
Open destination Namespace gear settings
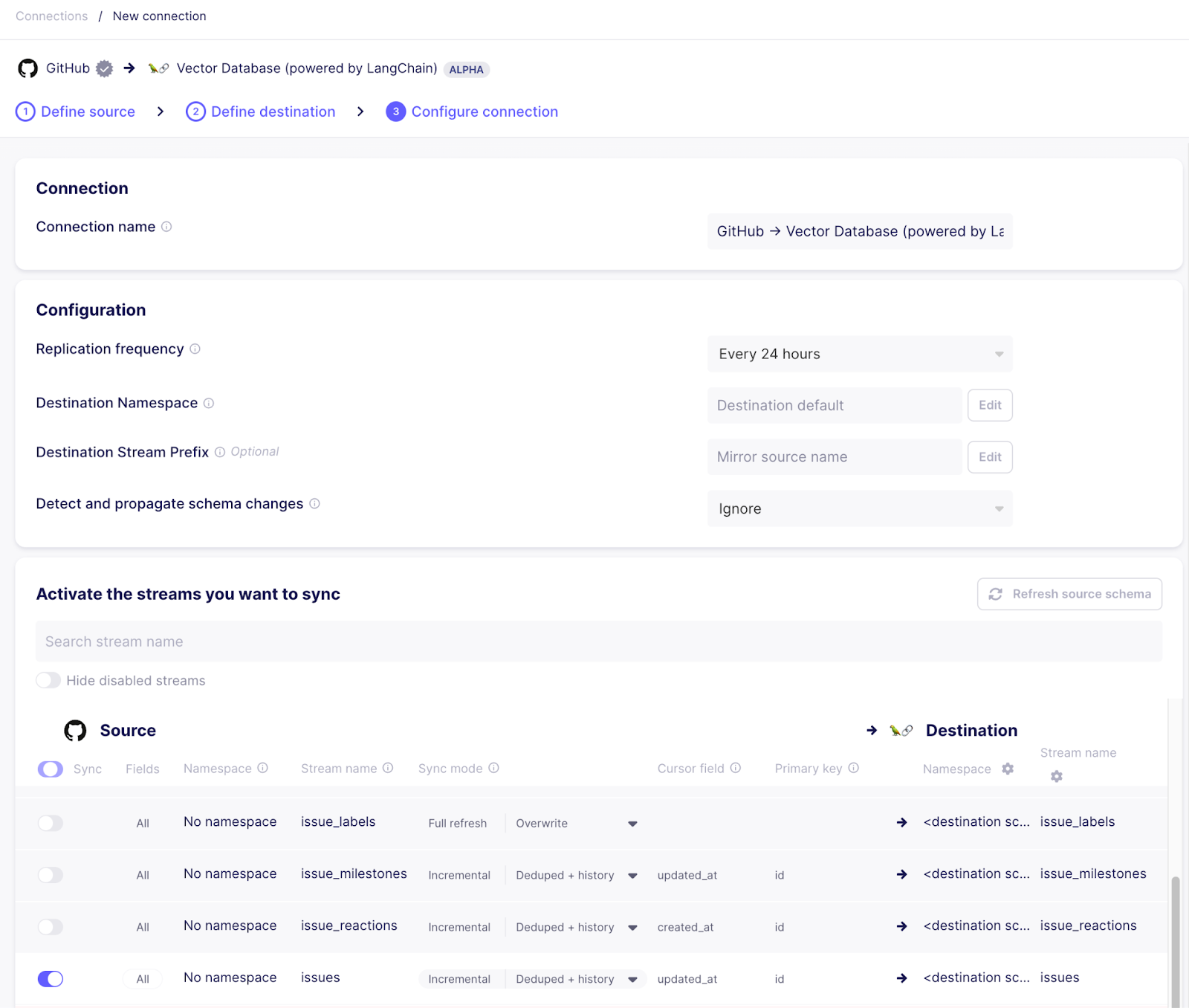pos(1008,769)
